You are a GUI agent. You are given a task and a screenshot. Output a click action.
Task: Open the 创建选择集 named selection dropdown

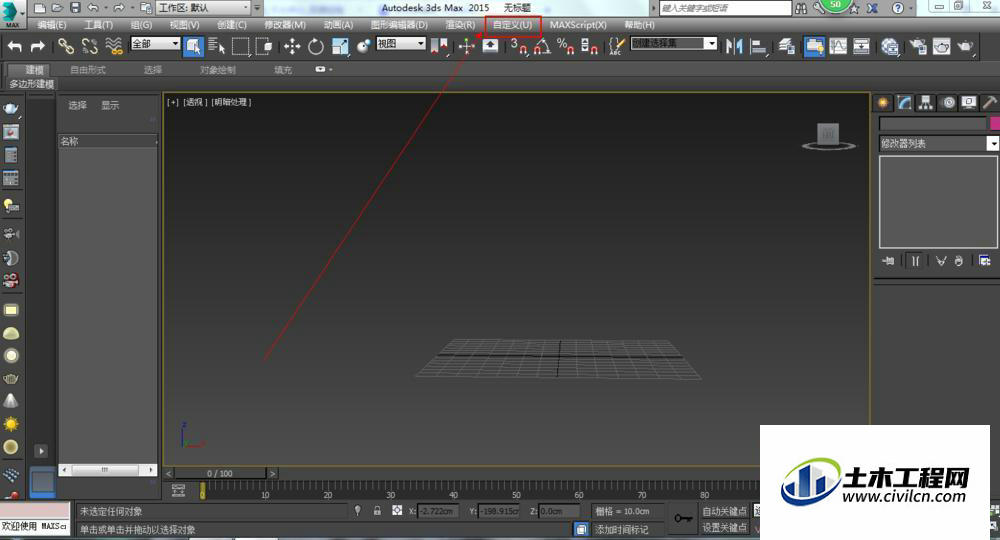[x=673, y=43]
